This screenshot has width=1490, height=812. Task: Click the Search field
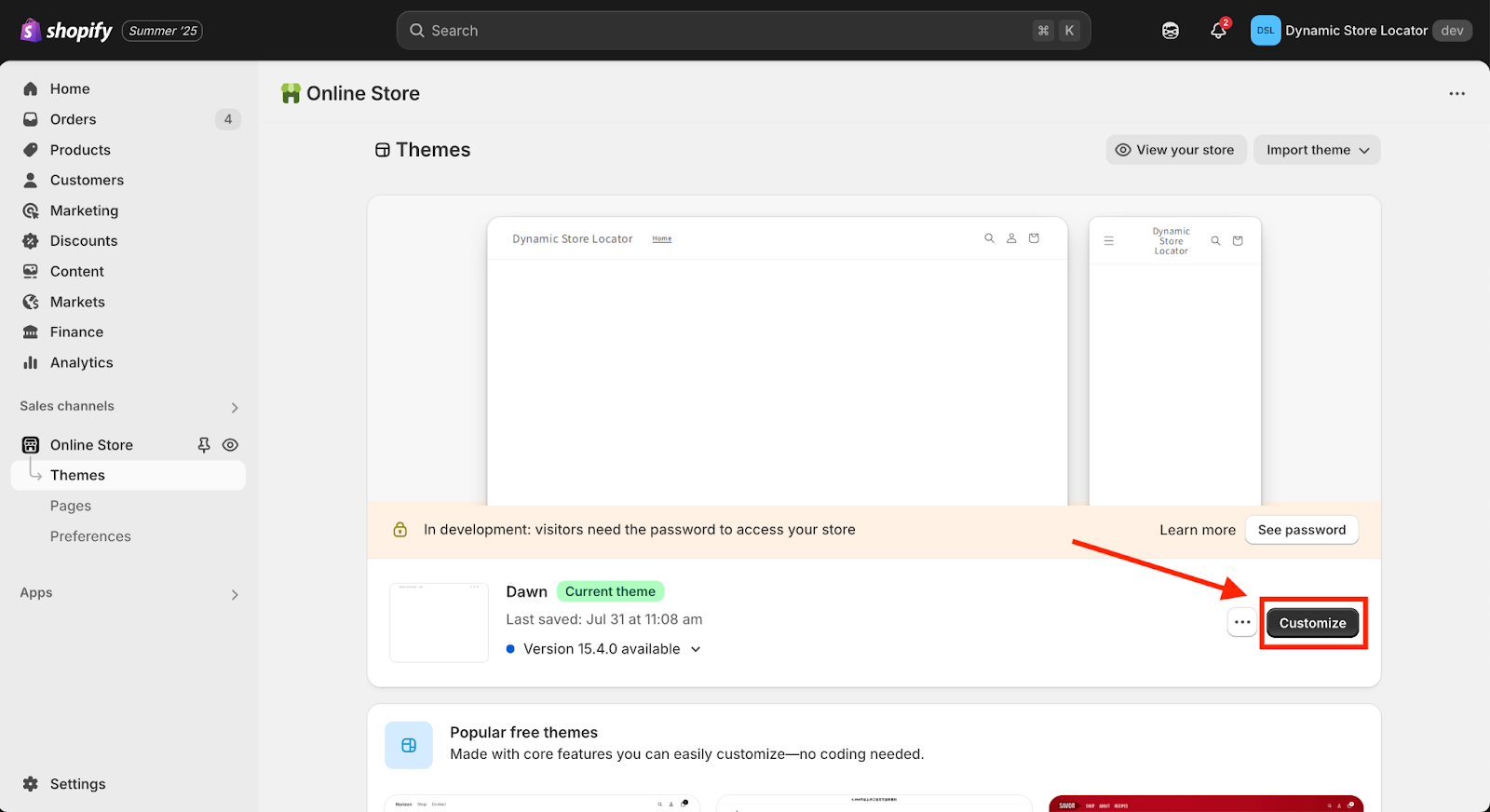coord(743,31)
